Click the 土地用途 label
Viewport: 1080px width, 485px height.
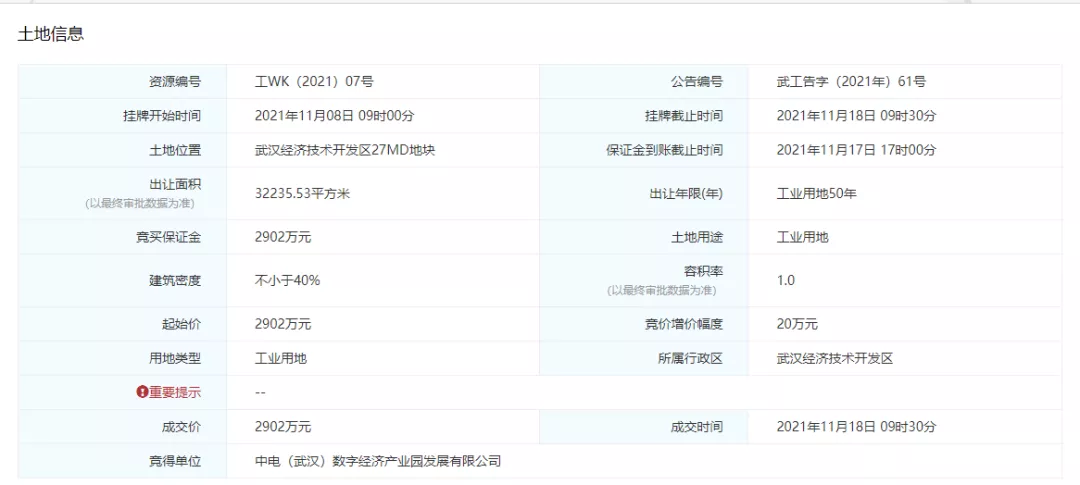697,238
